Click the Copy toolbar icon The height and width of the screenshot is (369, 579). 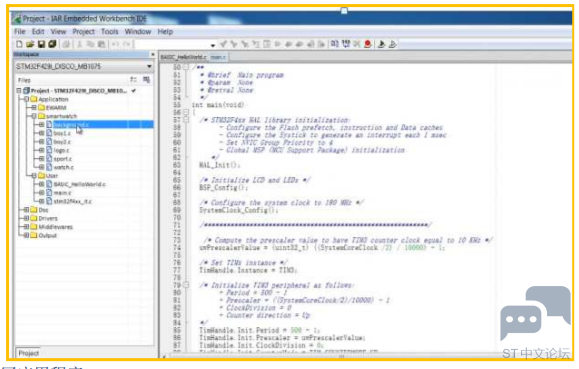coord(90,44)
